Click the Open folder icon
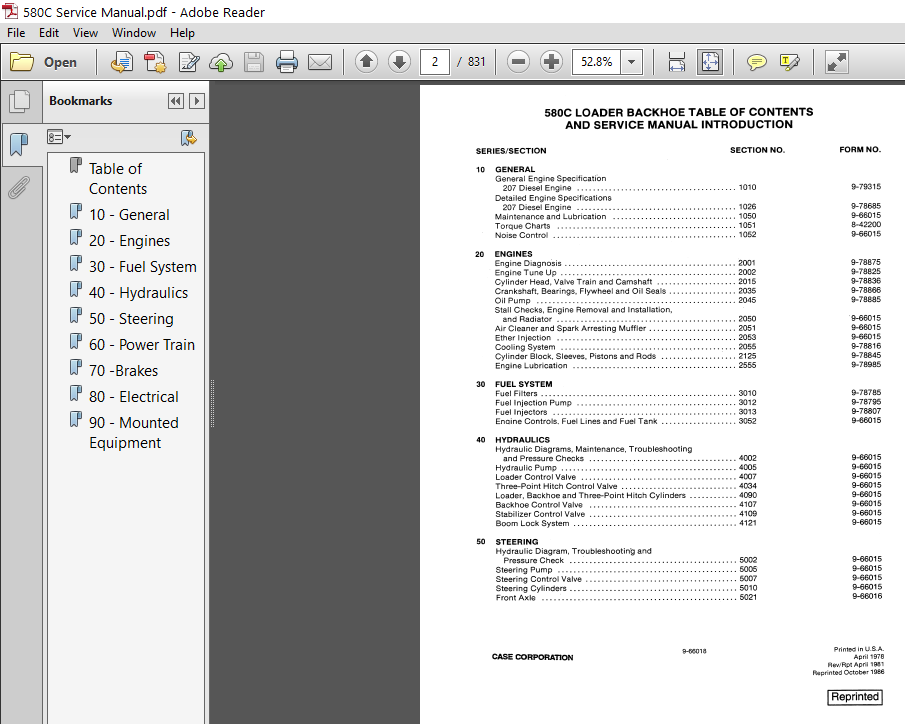The image size is (905, 724). [22, 62]
